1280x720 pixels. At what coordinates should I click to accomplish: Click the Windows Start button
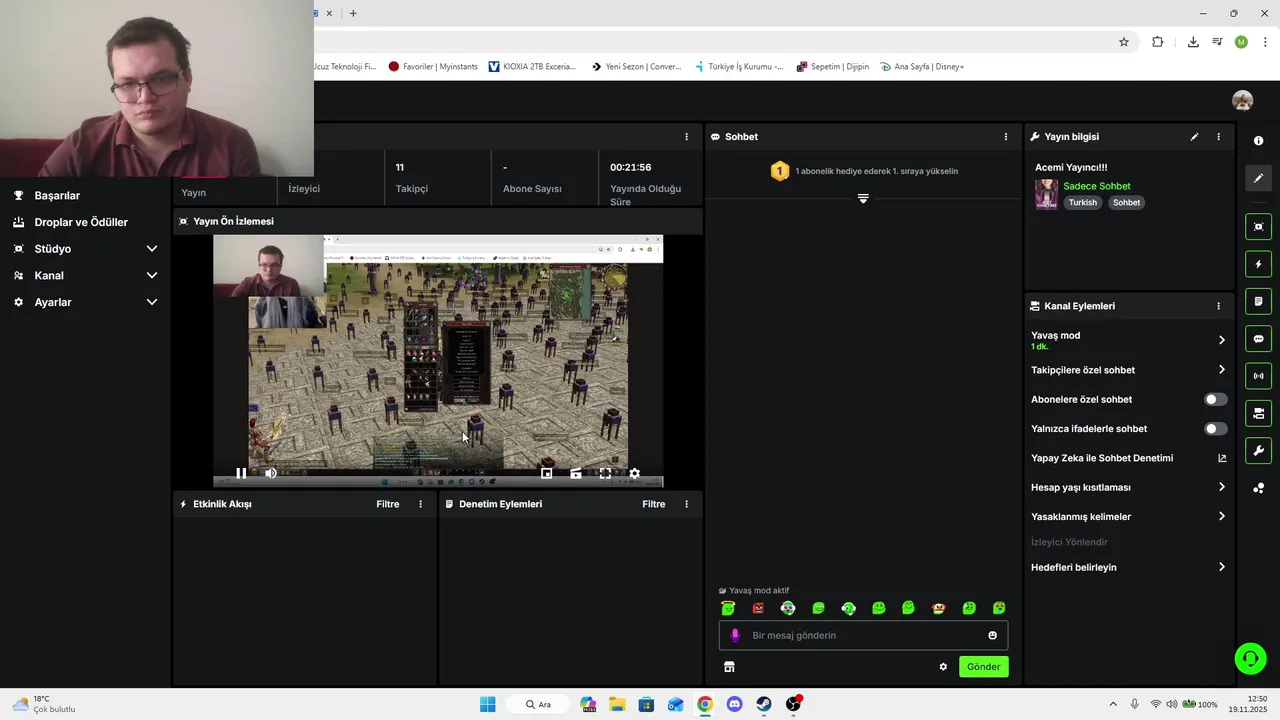coord(487,704)
